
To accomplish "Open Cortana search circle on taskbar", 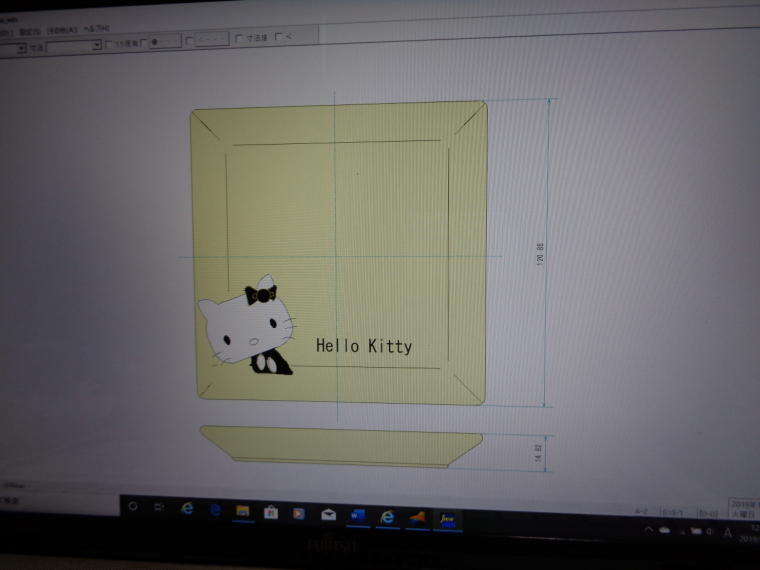I will click(133, 507).
